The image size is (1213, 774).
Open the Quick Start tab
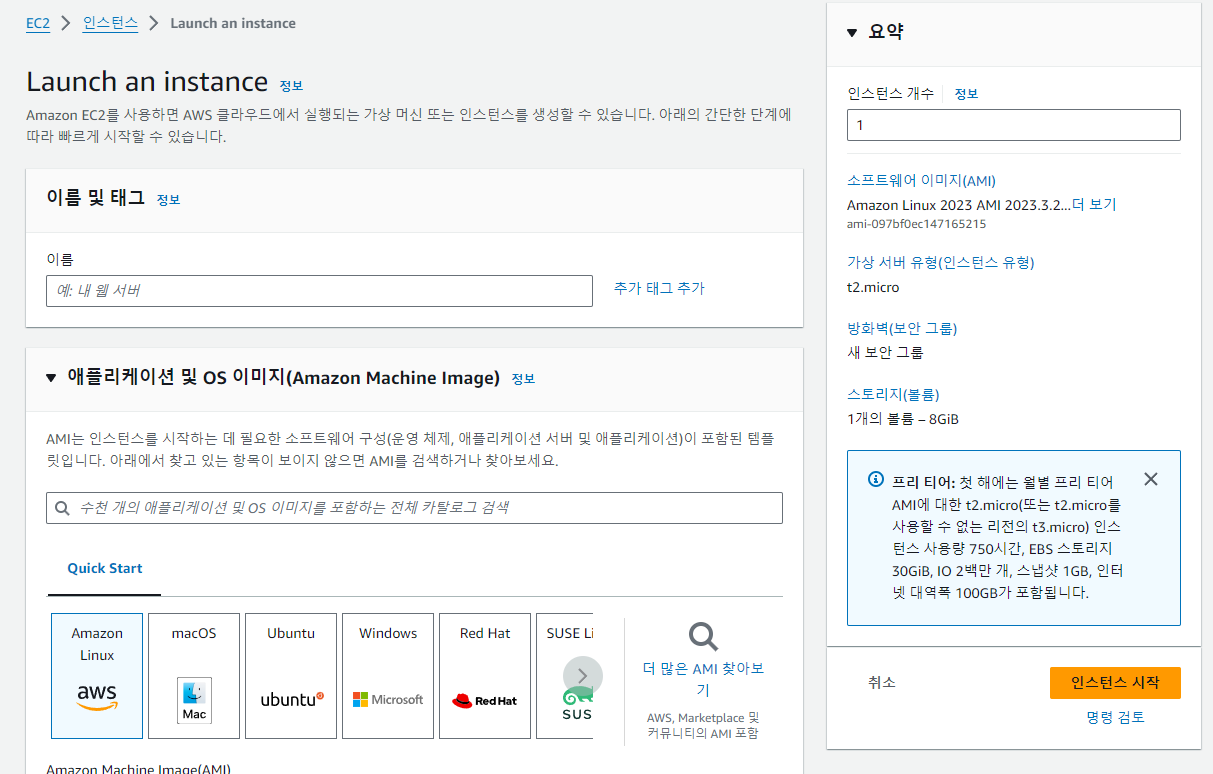coord(105,568)
